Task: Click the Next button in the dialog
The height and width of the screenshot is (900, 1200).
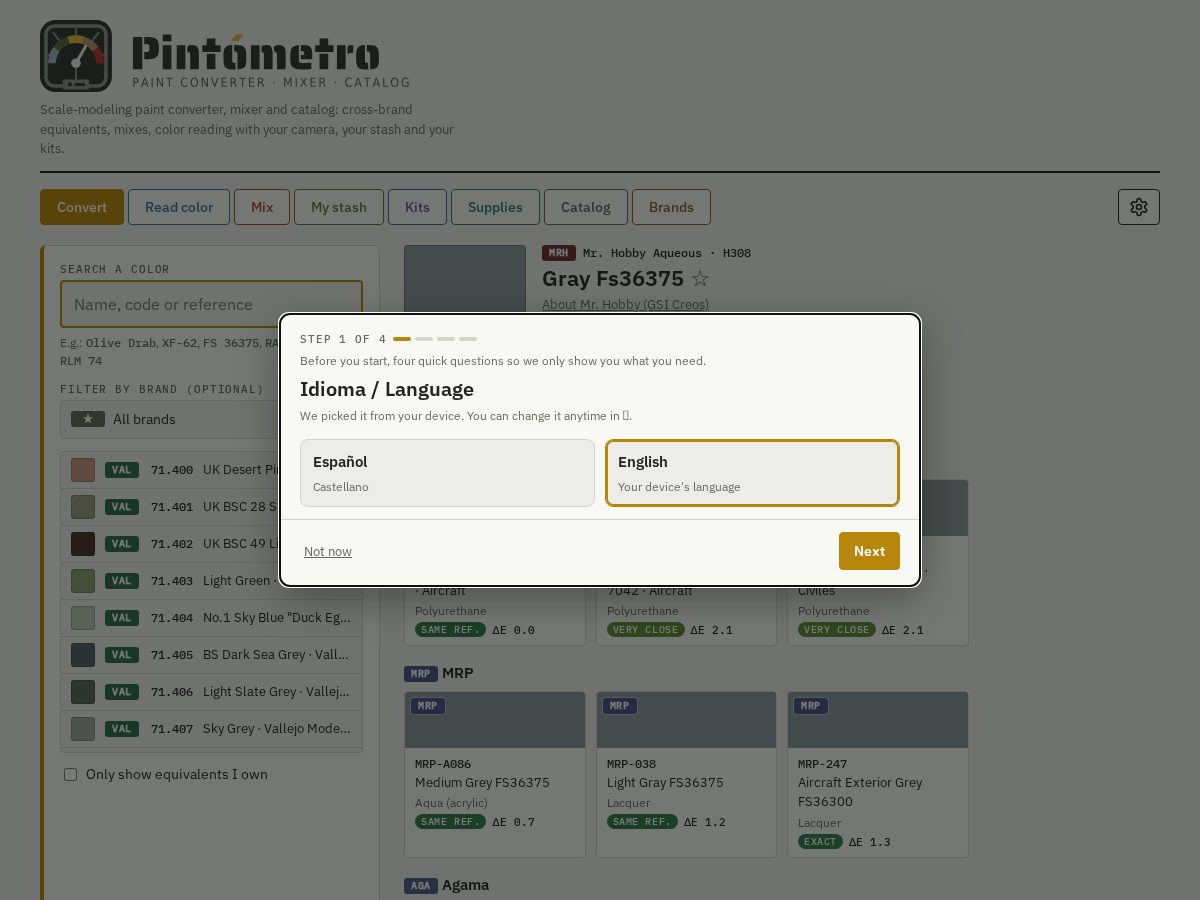Action: click(869, 551)
